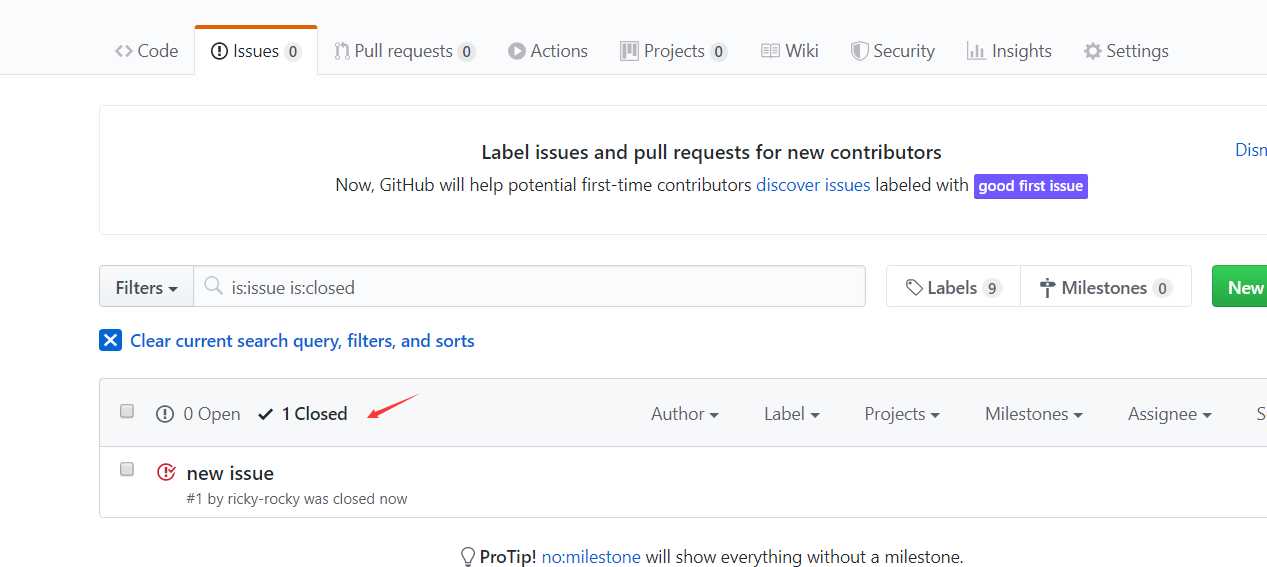The height and width of the screenshot is (567, 1267).
Task: Click the Pull requests merge icon
Action: tap(342, 51)
